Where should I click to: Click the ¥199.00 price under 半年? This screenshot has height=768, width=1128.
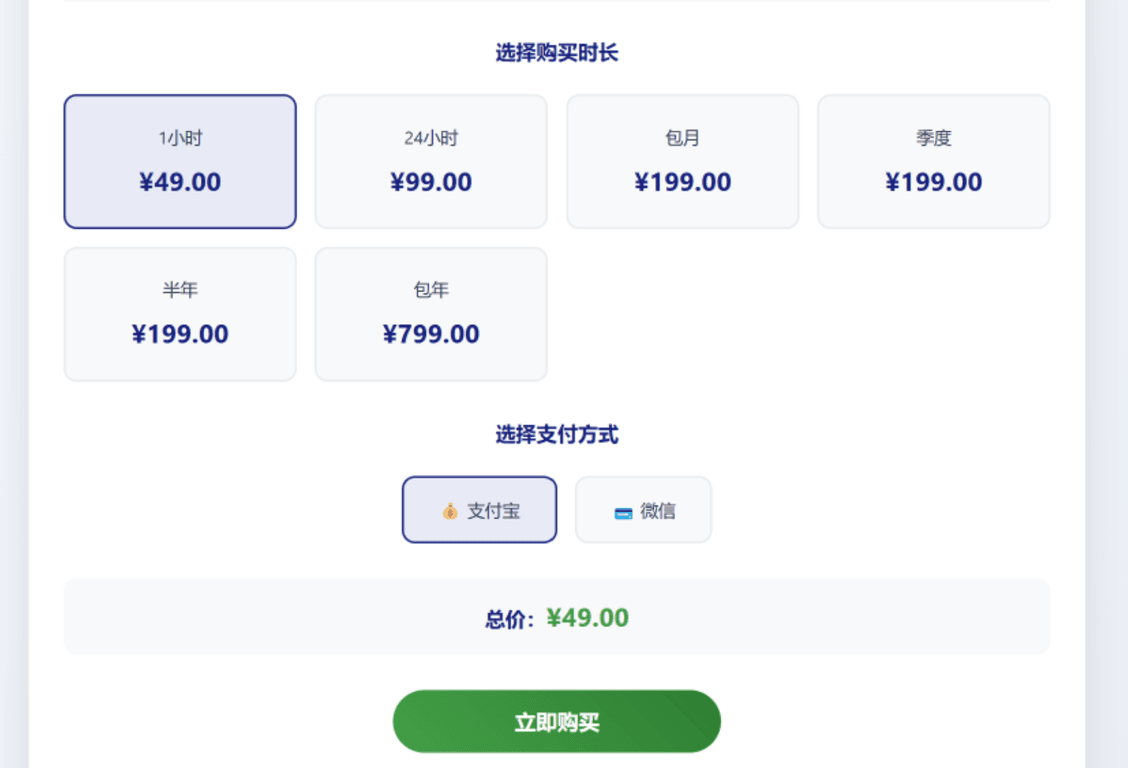coord(180,334)
